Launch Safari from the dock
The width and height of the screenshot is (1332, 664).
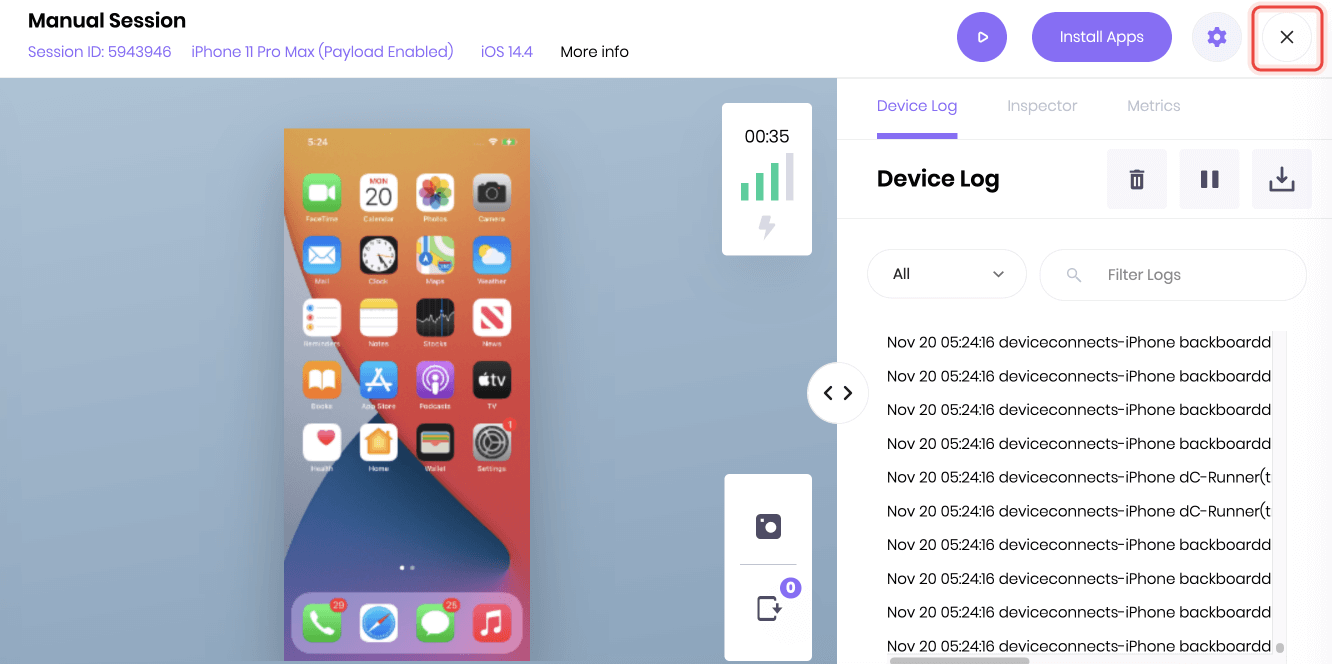(378, 623)
